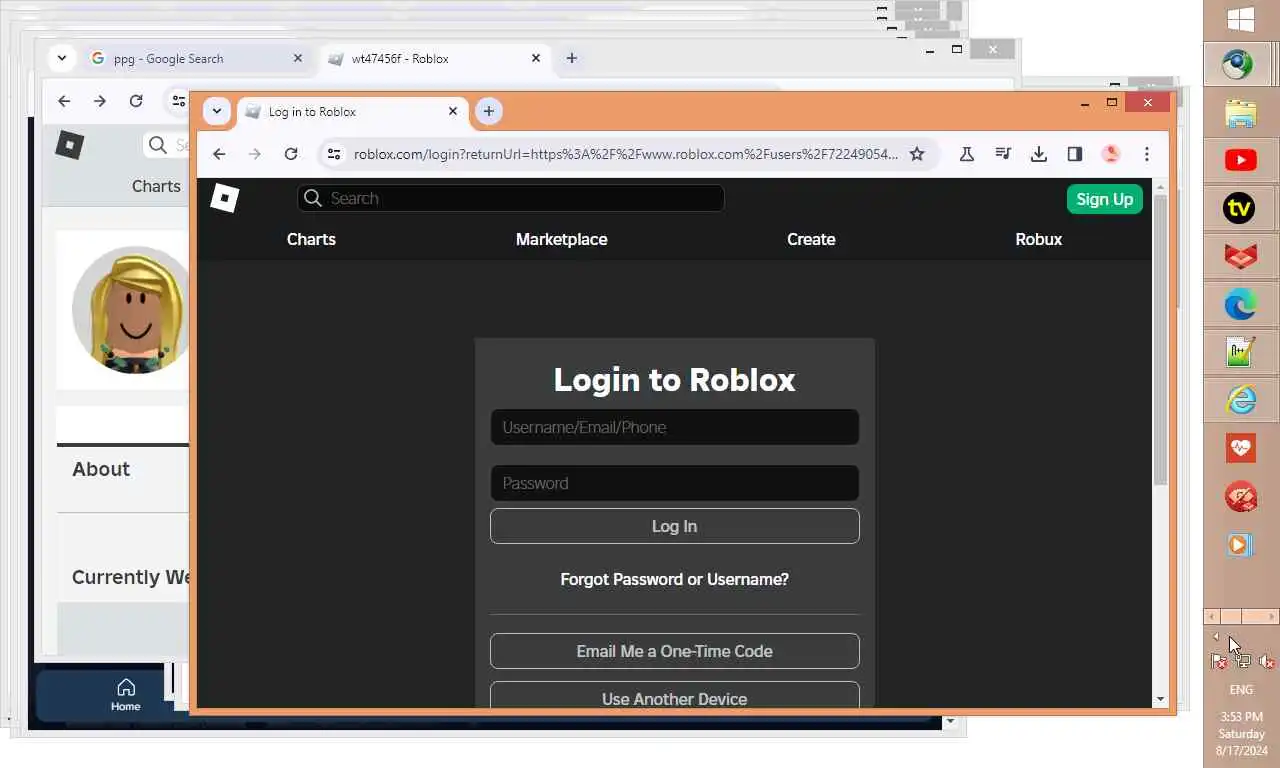Click the scroll down arrow of the login page

(x=1160, y=699)
